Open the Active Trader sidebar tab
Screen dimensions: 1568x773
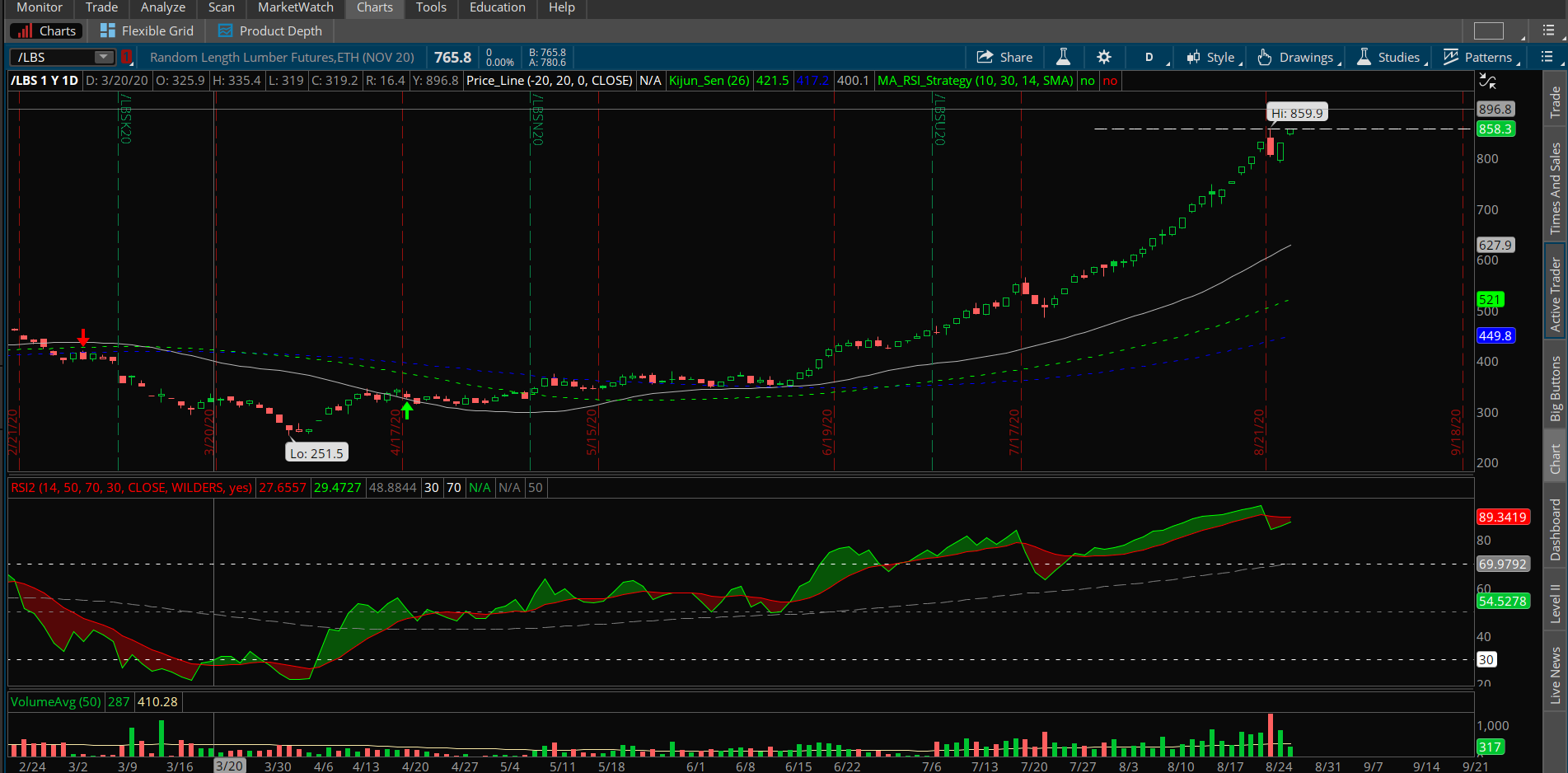click(x=1555, y=293)
